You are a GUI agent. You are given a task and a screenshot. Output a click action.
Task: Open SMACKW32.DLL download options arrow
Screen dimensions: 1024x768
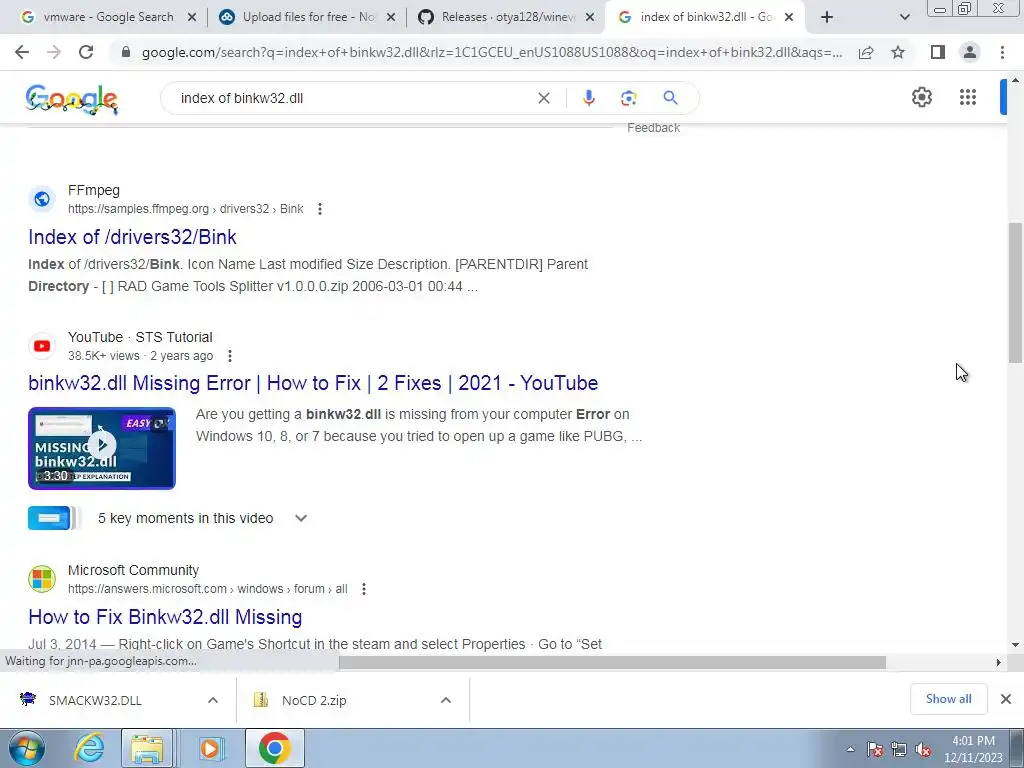coord(213,700)
